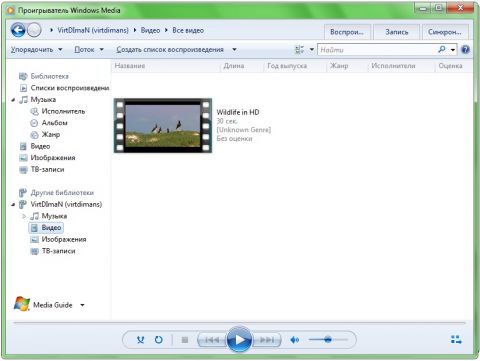Click the Библиотека library icon
This screenshot has height=361, width=480.
(23, 76)
